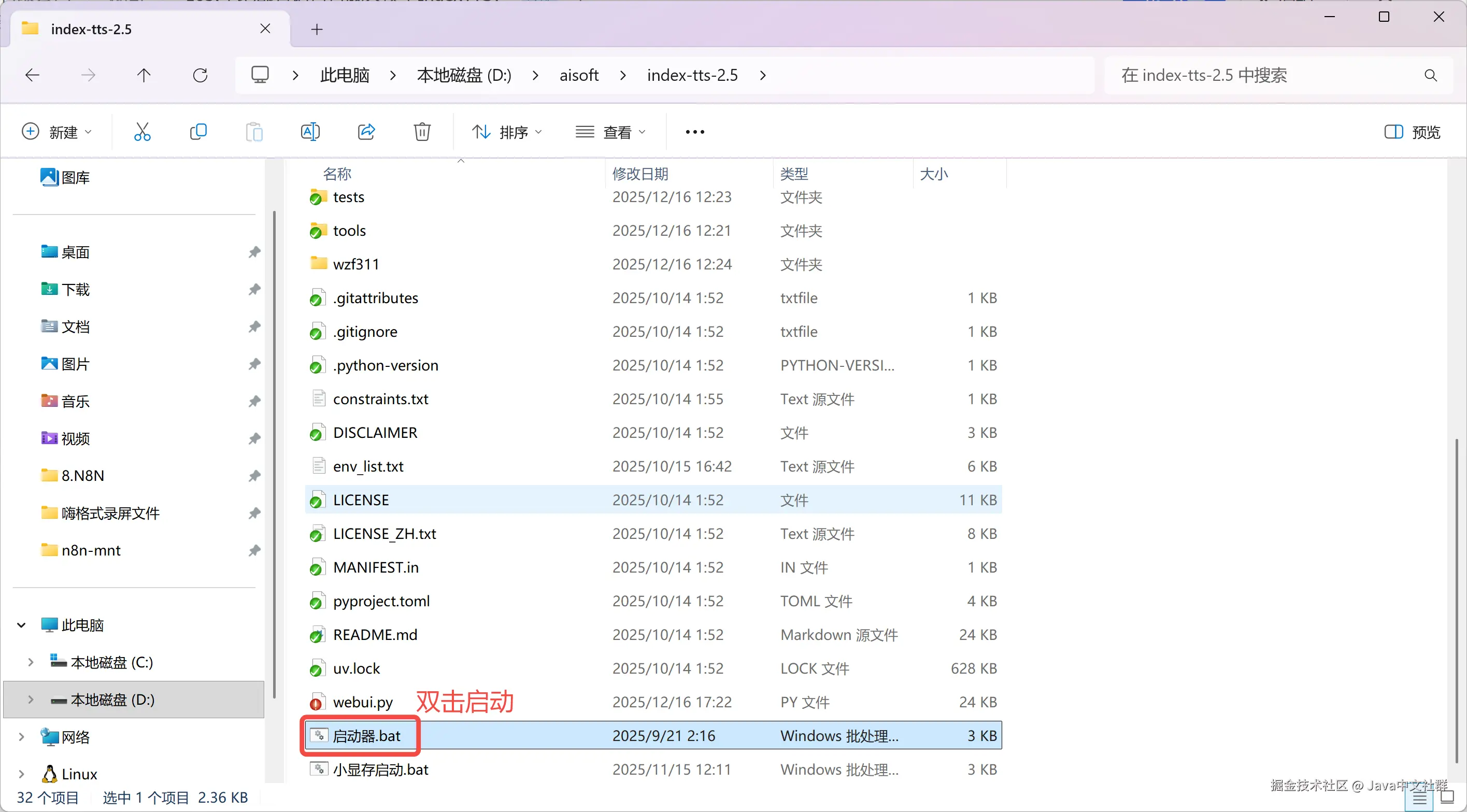This screenshot has width=1467, height=812.
Task: Click the Copy icon in toolbar
Action: pos(197,132)
